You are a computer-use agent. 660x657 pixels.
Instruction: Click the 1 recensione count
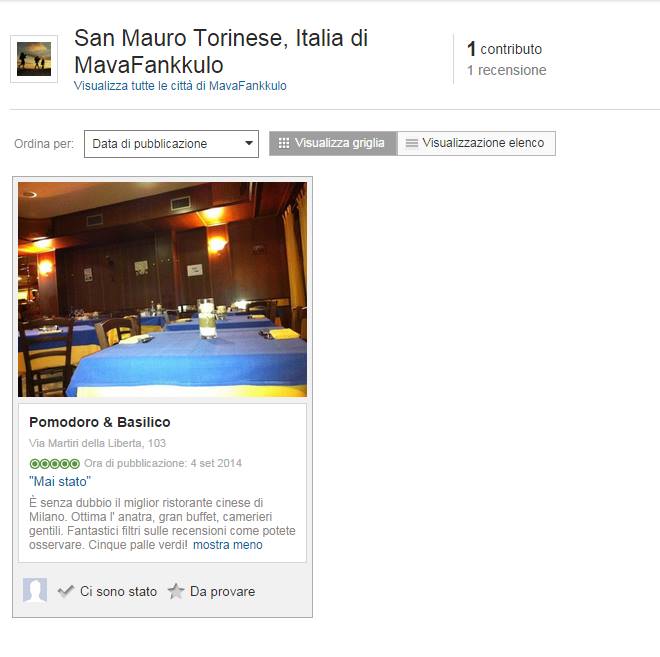click(x=506, y=70)
